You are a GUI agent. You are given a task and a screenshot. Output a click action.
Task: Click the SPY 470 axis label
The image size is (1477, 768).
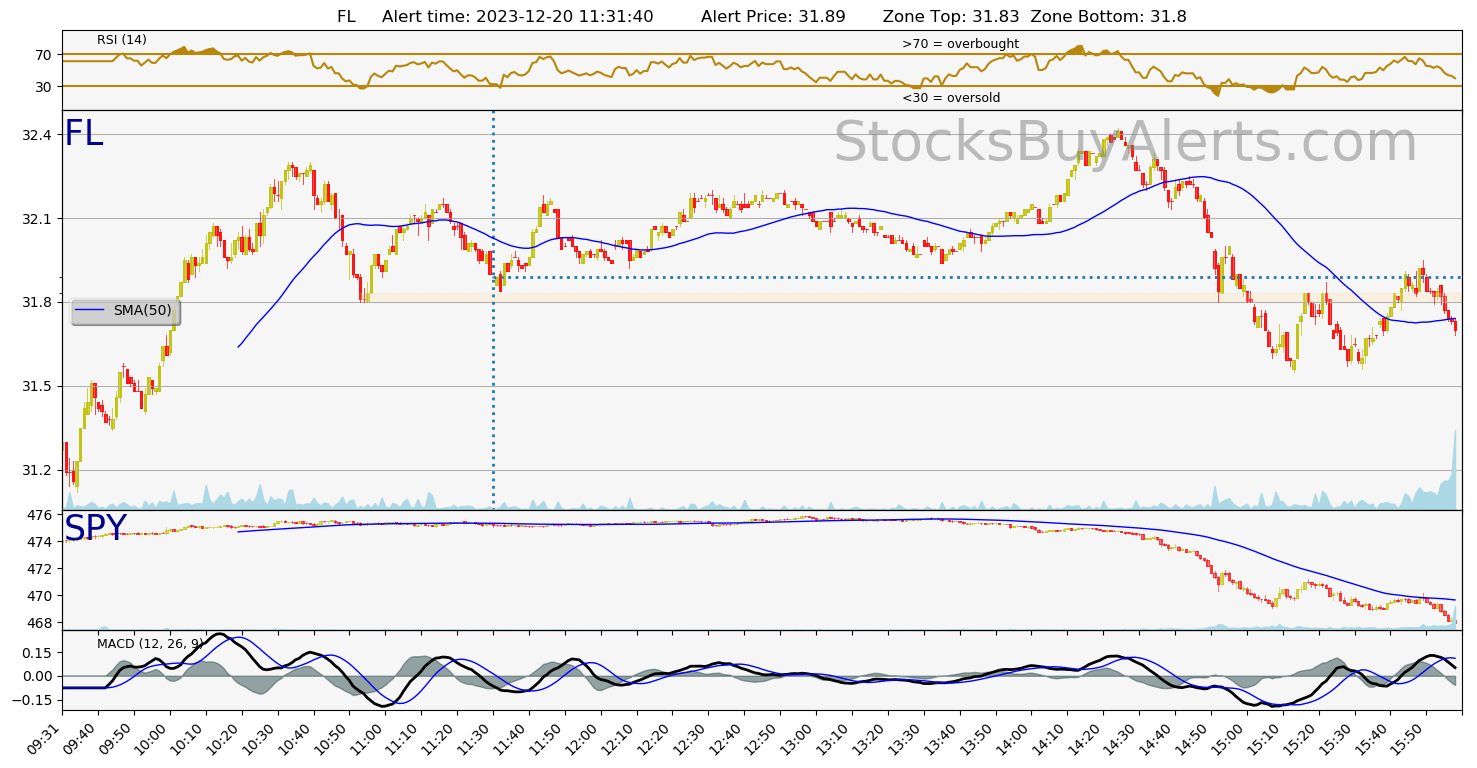tap(40, 596)
